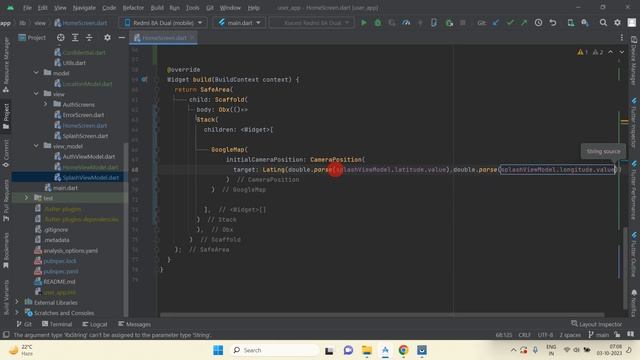Open the Xiaomi Redmi 8A Dual target dropdown

coord(311,23)
